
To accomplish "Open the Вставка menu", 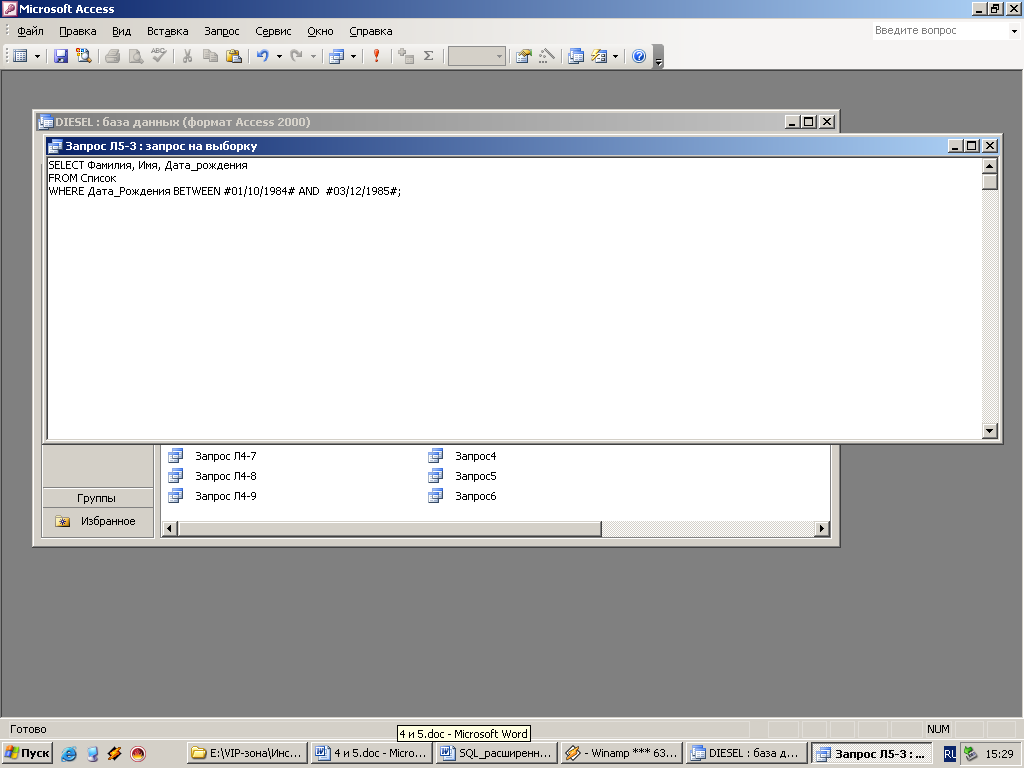I will 167,31.
